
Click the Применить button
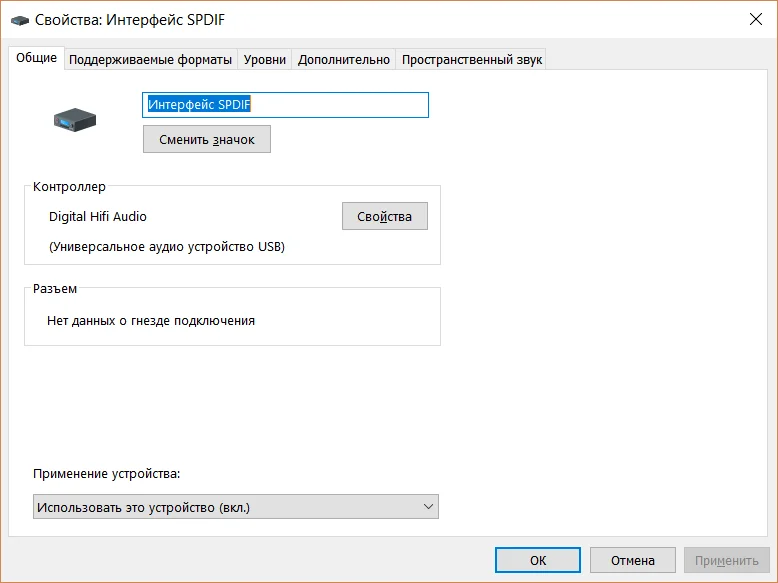[x=726, y=560]
